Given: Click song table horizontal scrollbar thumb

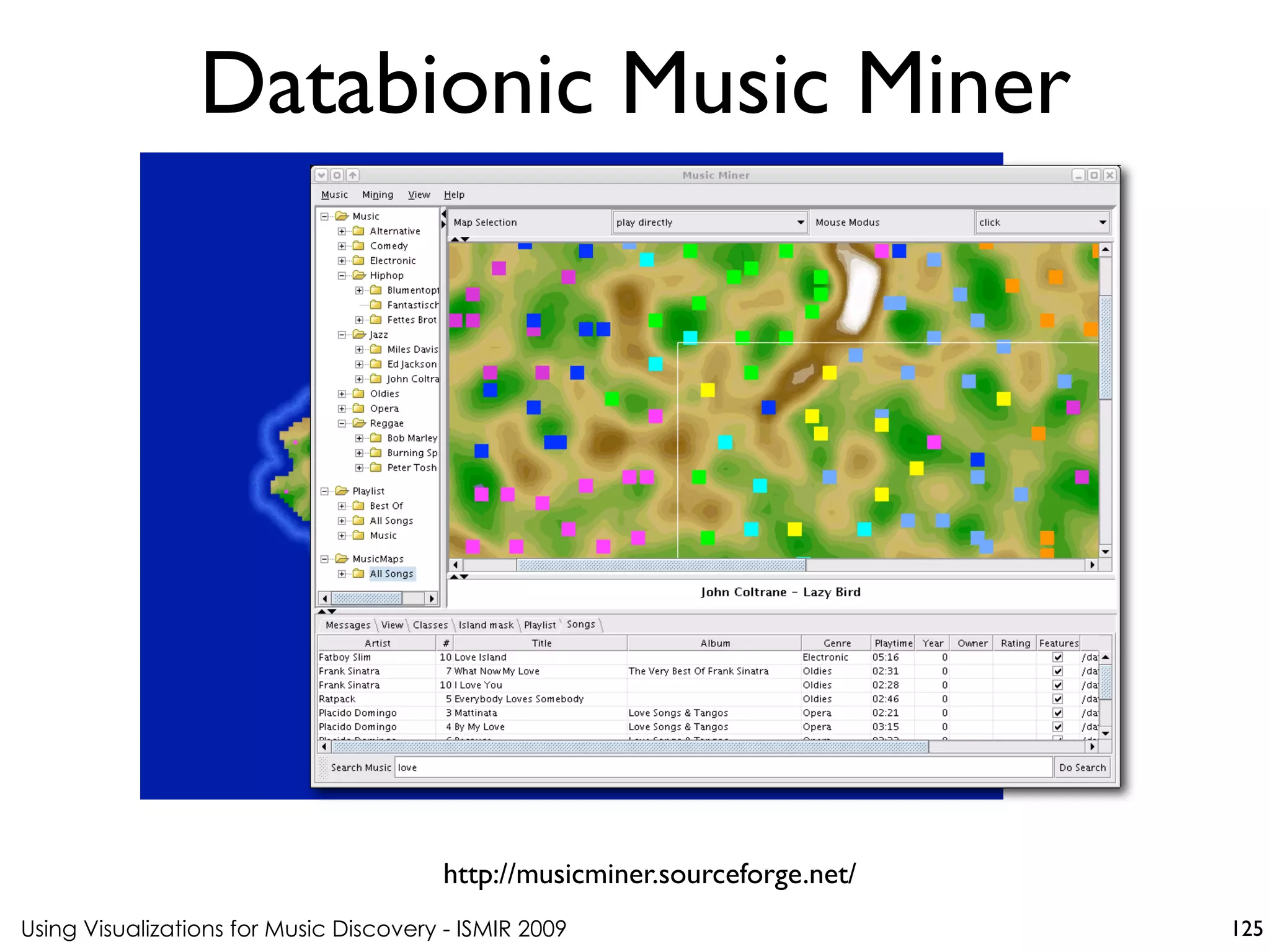Looking at the screenshot, I should coord(629,747).
